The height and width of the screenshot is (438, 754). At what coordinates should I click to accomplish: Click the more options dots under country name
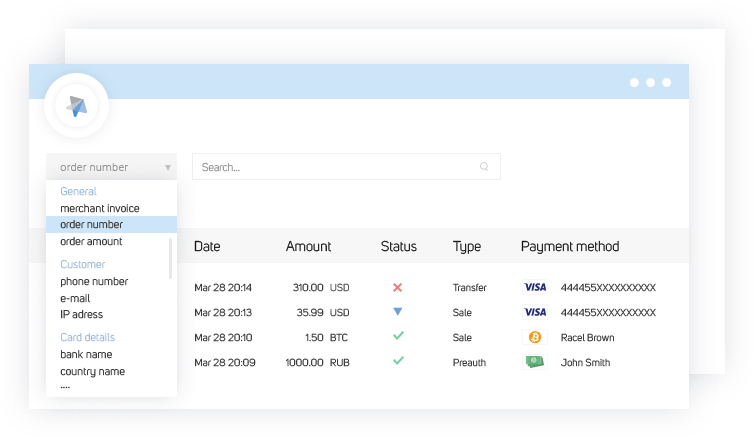(x=65, y=387)
